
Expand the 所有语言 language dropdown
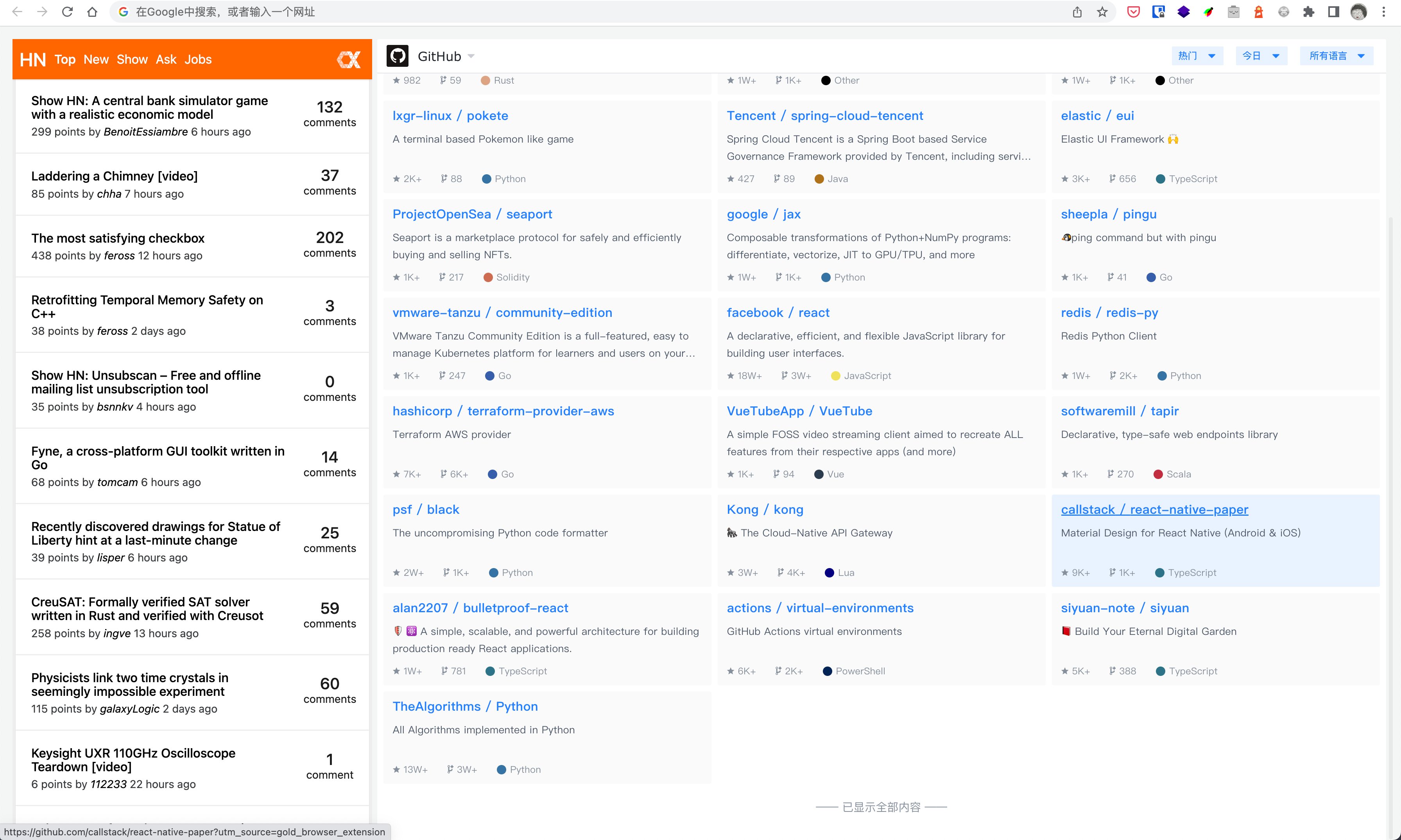click(x=1337, y=56)
